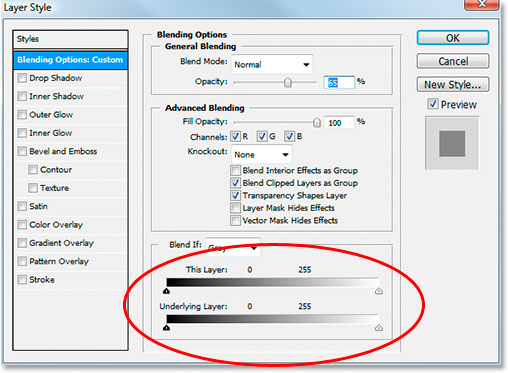Click the style preview thumbnail square
This screenshot has height=373, width=508.
(x=452, y=143)
